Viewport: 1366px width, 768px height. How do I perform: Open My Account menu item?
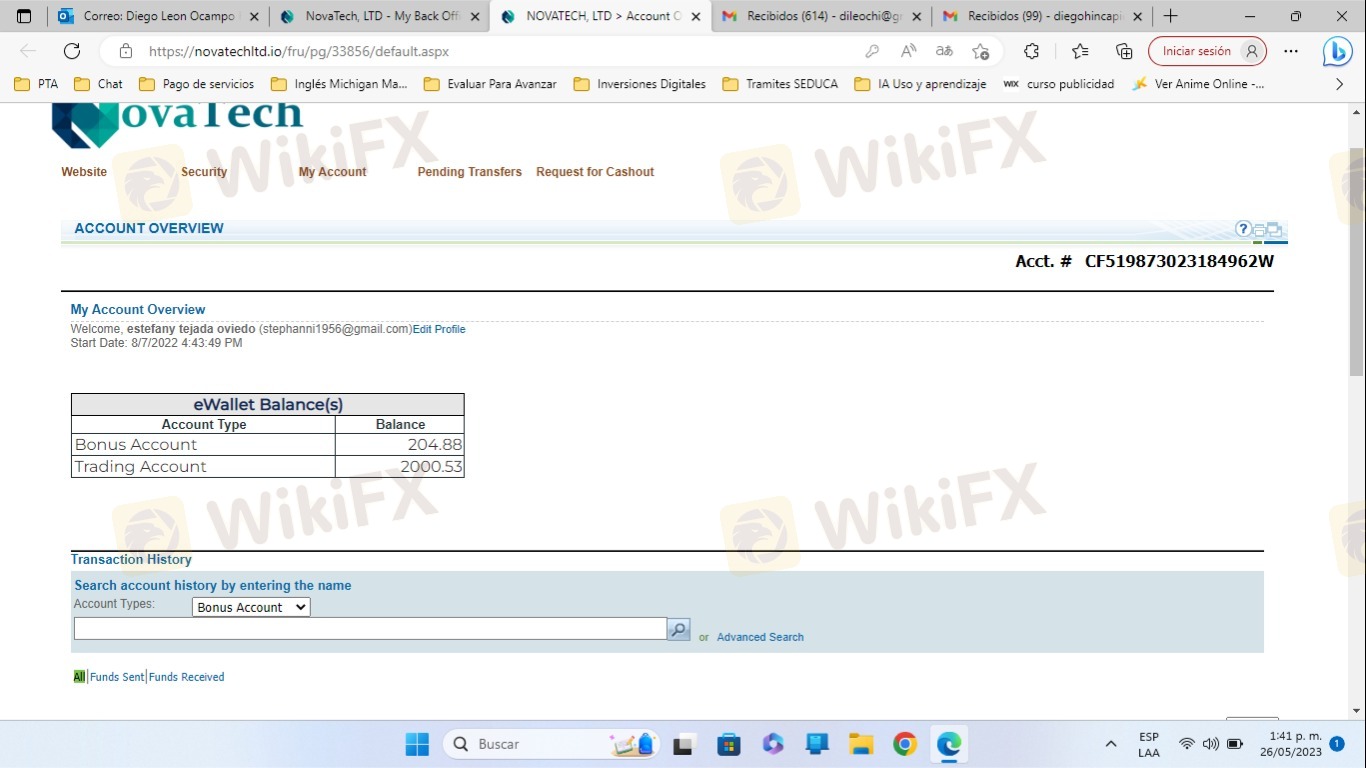coord(332,172)
